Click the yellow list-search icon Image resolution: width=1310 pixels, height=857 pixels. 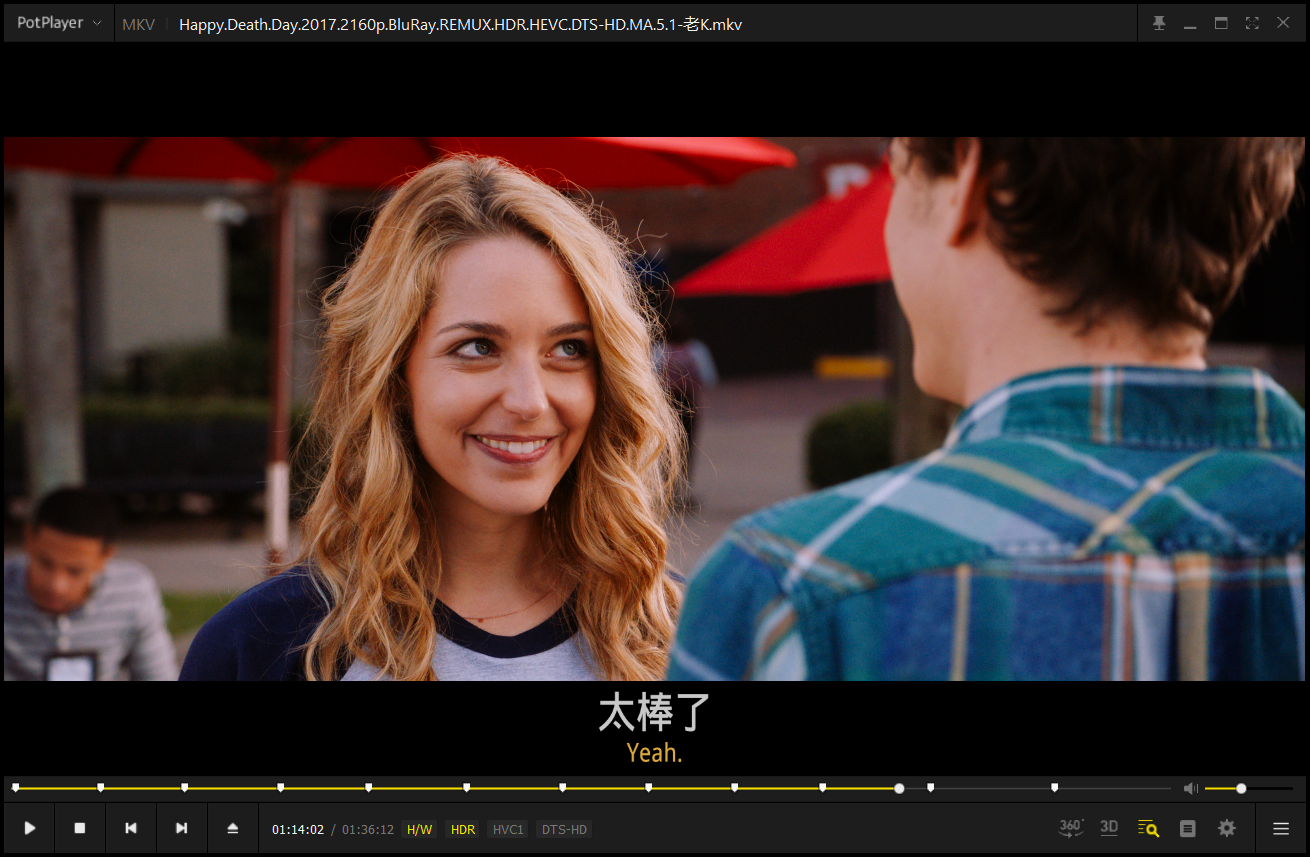[1148, 828]
